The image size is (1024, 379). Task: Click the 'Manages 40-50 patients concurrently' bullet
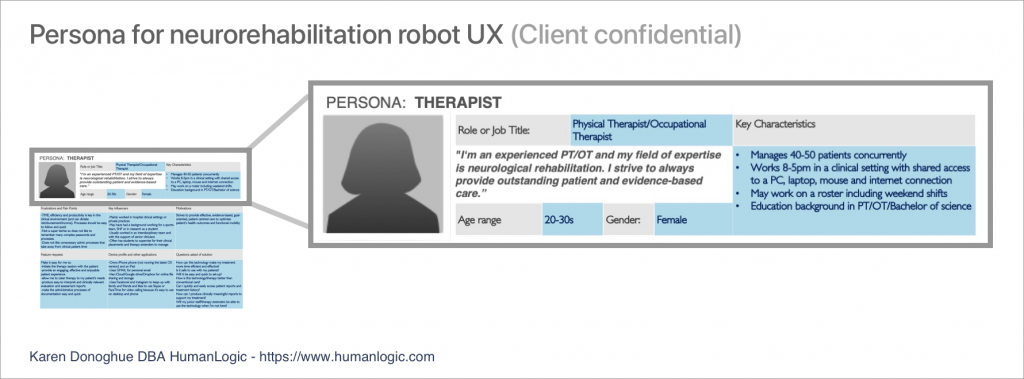pos(828,155)
